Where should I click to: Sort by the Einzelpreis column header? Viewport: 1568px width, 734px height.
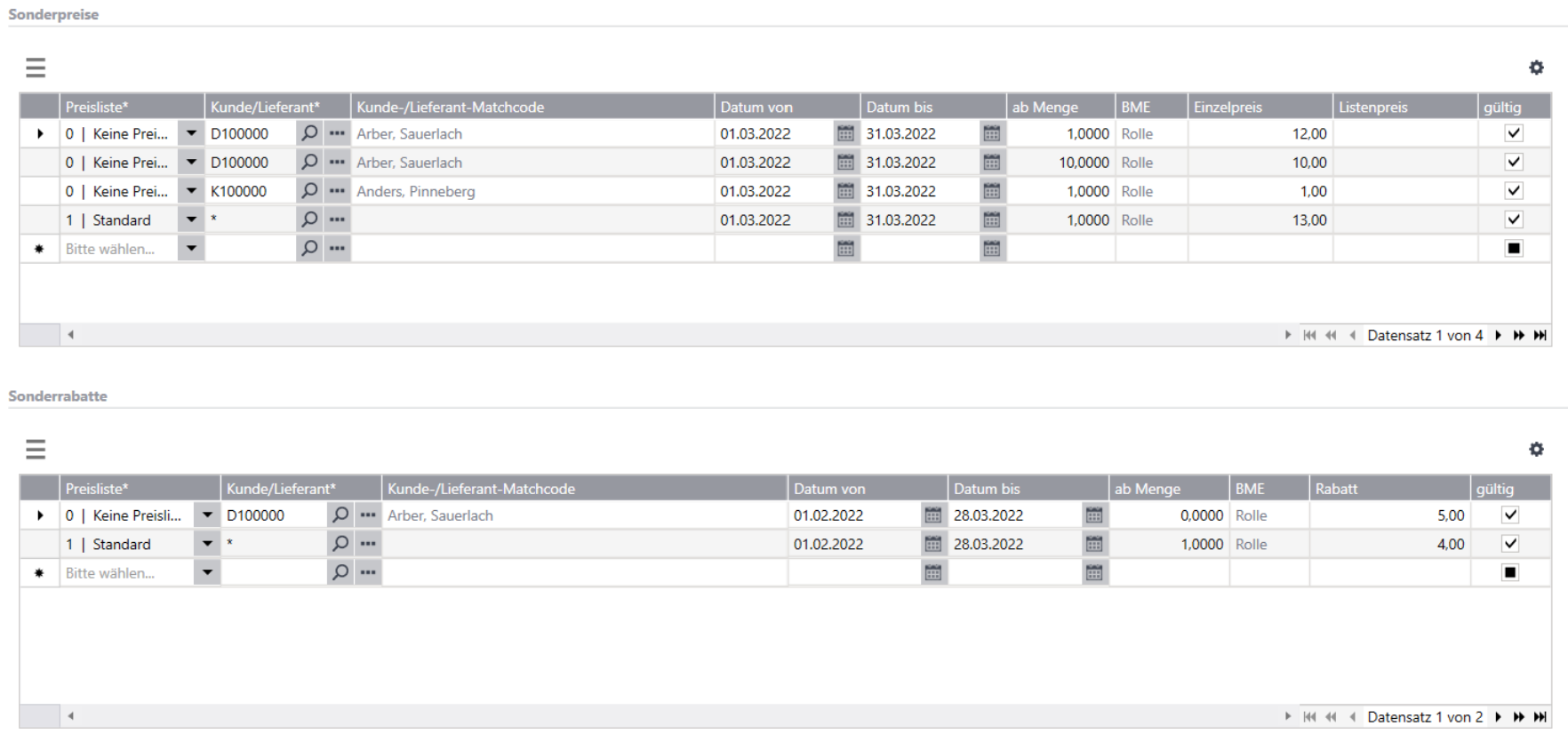tap(1260, 107)
